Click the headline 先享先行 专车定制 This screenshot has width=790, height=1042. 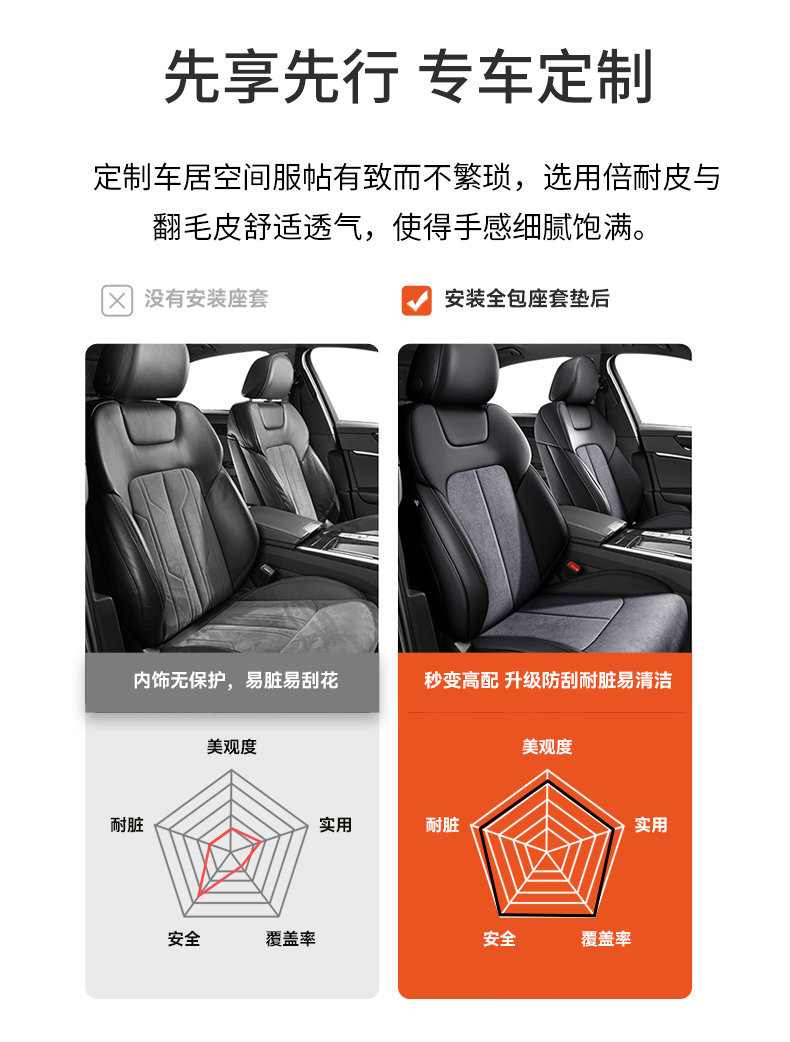[408, 76]
